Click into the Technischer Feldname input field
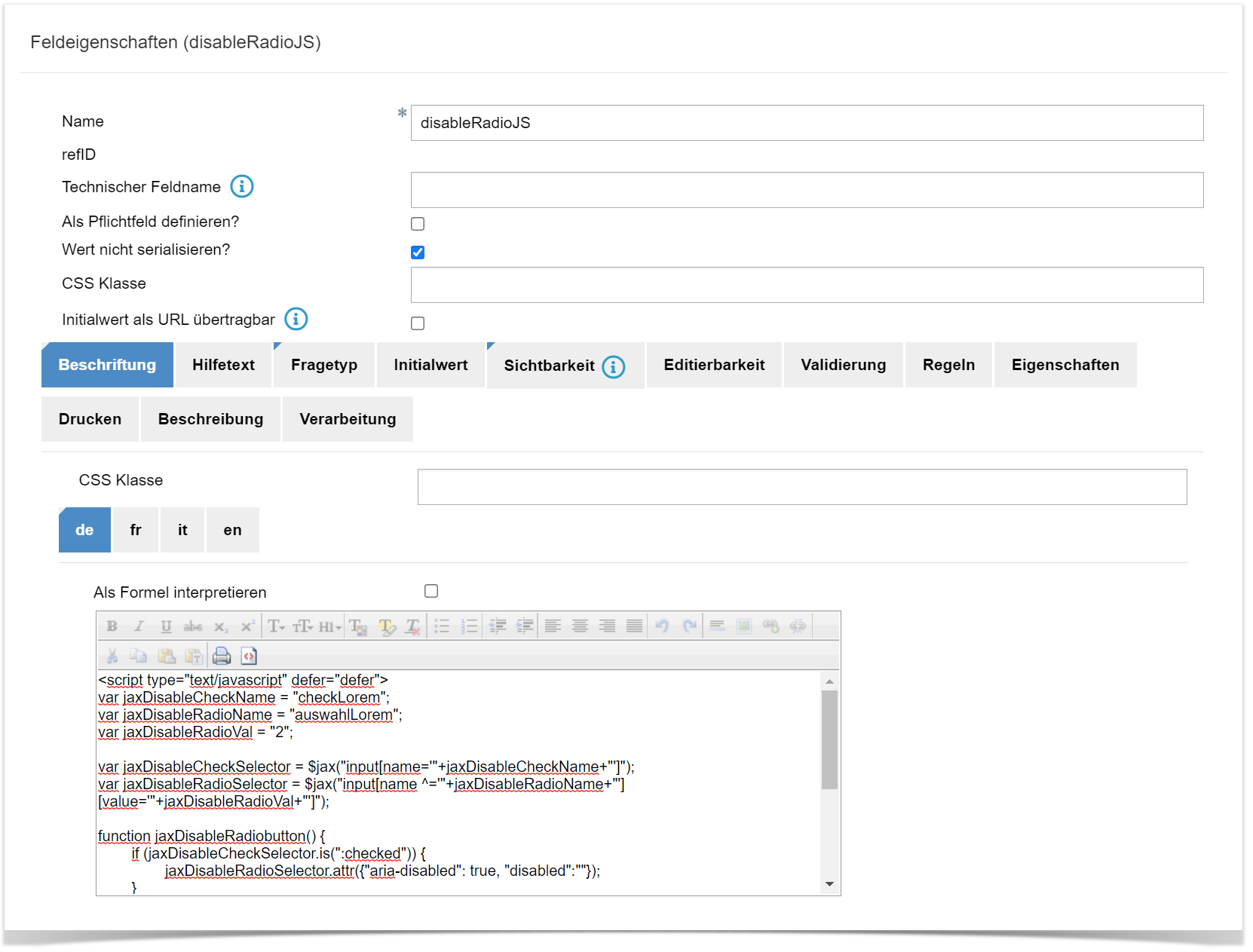Screen dimensions: 1253x952 (x=807, y=190)
